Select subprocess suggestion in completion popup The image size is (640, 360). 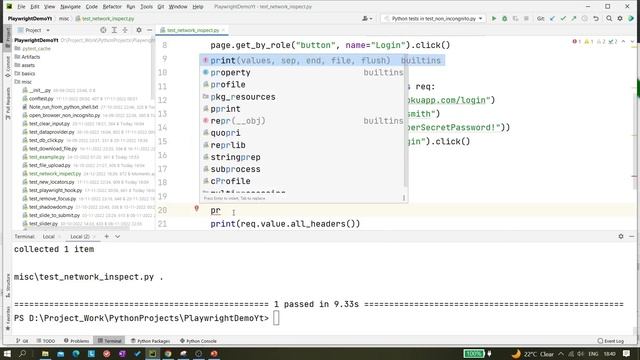(303, 169)
